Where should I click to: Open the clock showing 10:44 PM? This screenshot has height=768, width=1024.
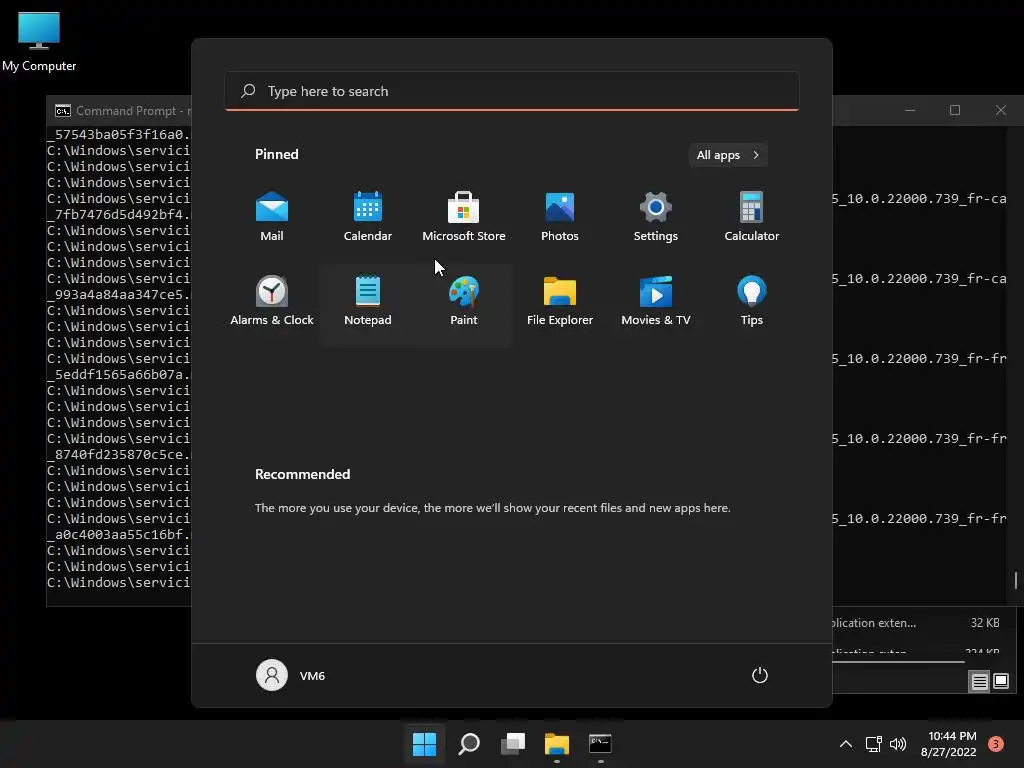950,744
